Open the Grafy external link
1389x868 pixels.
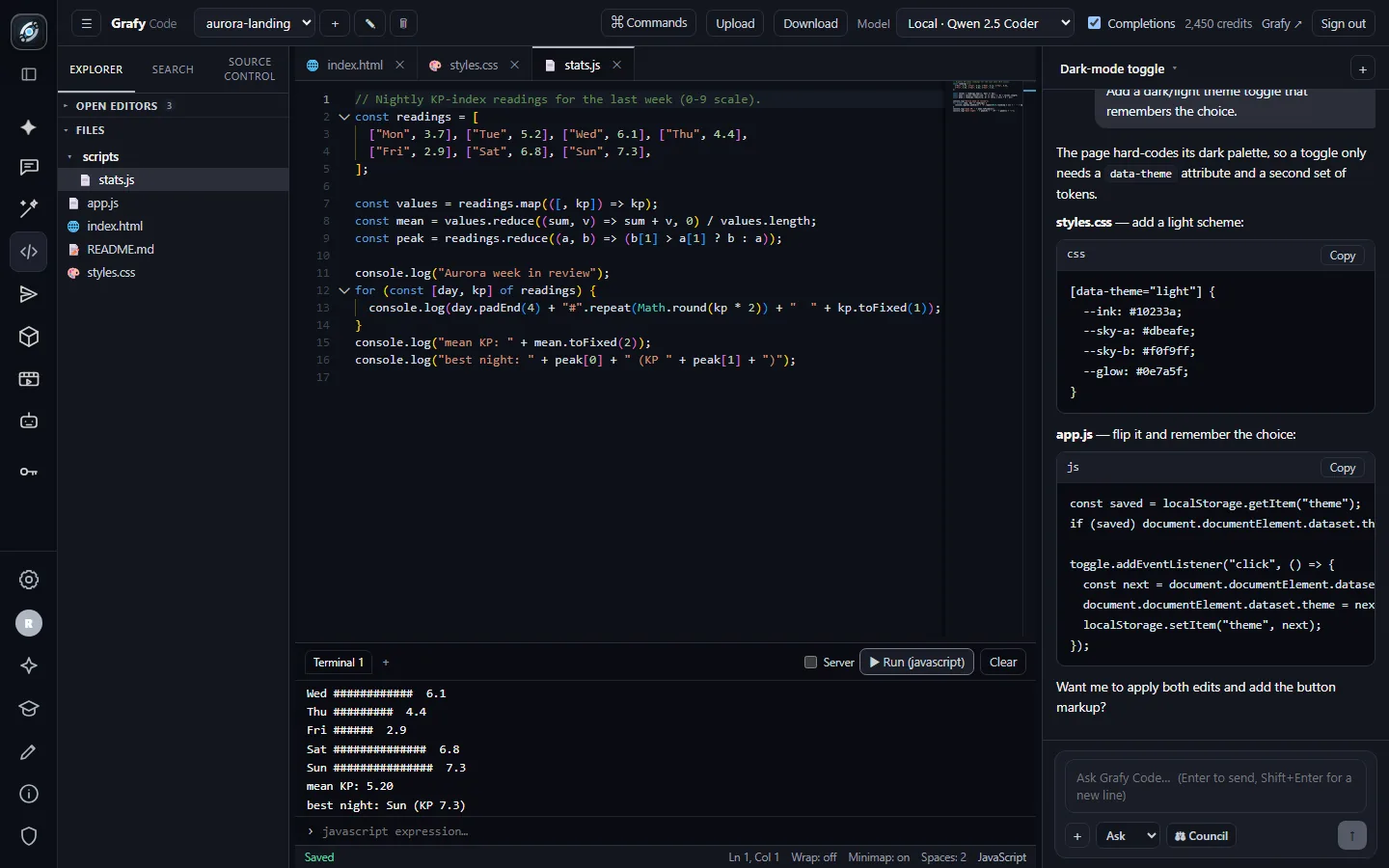1282,23
